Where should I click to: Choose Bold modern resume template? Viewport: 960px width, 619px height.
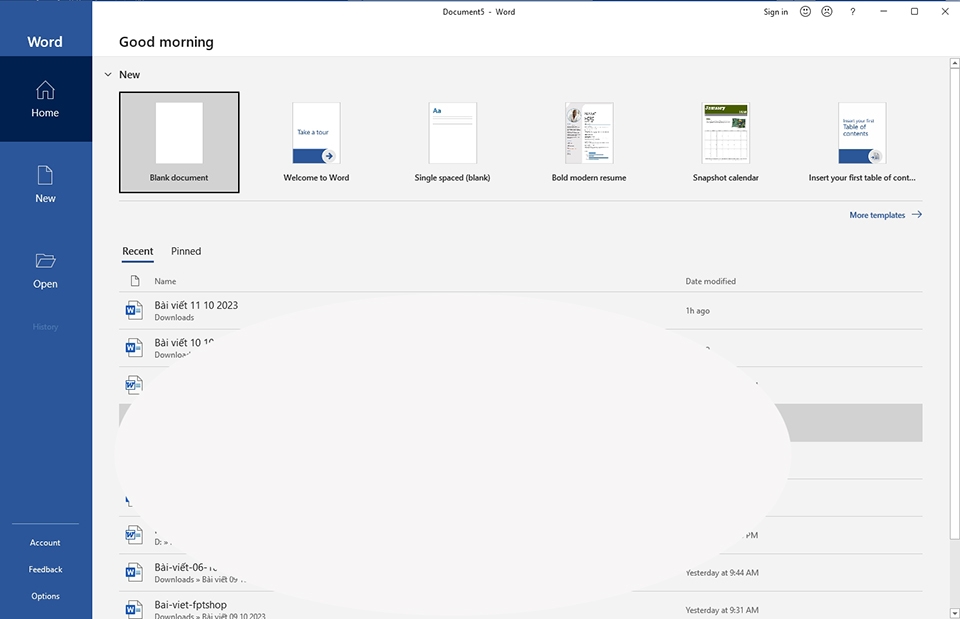[589, 142]
